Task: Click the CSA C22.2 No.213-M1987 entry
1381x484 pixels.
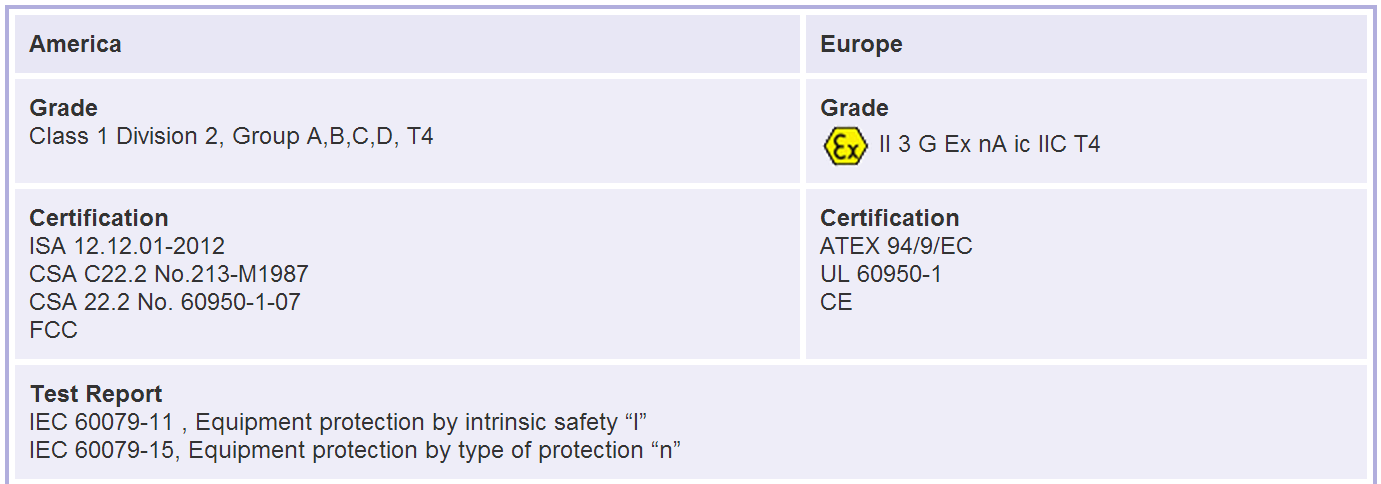Action: tap(168, 274)
